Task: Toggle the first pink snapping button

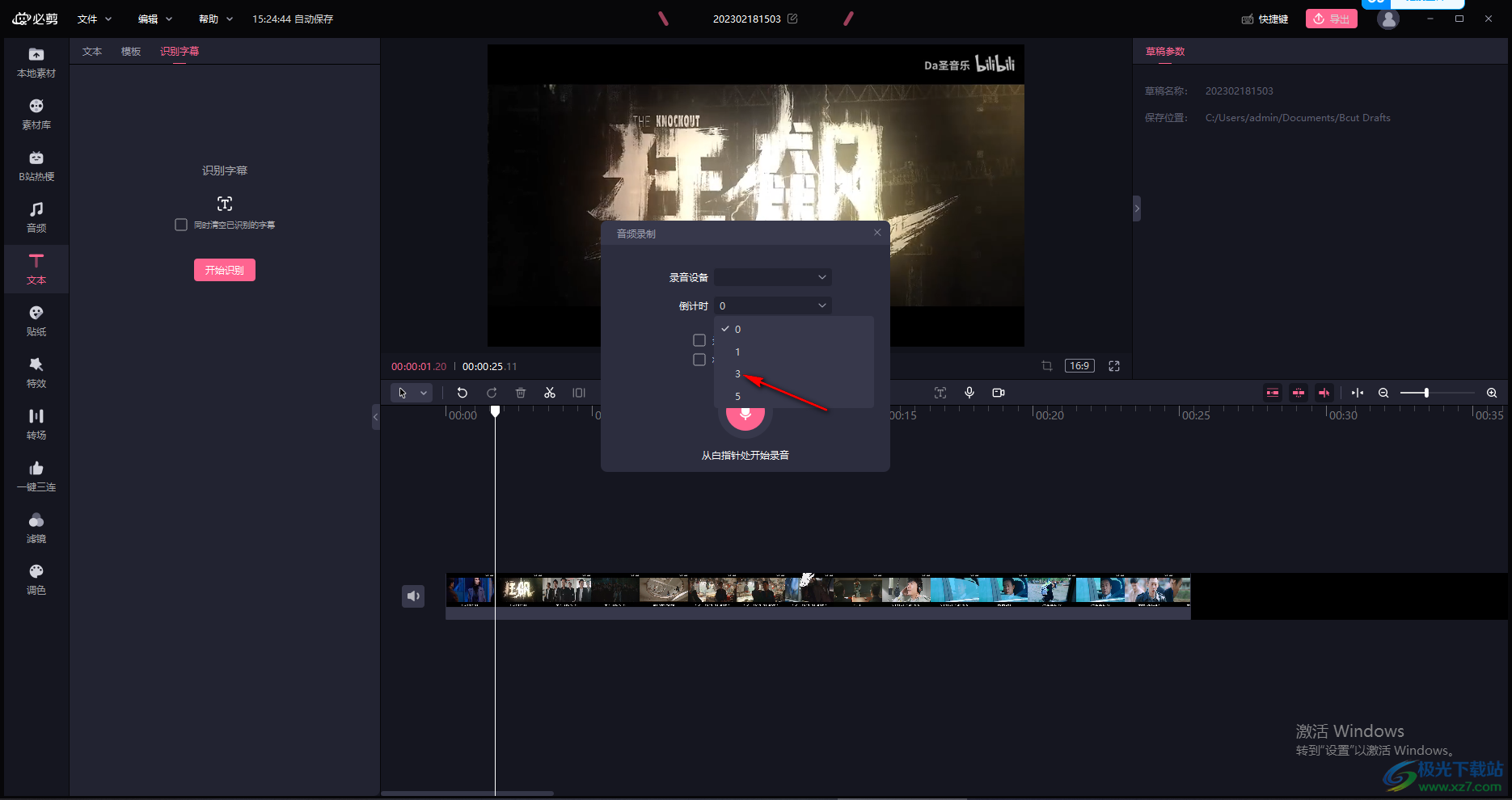Action: (1273, 393)
